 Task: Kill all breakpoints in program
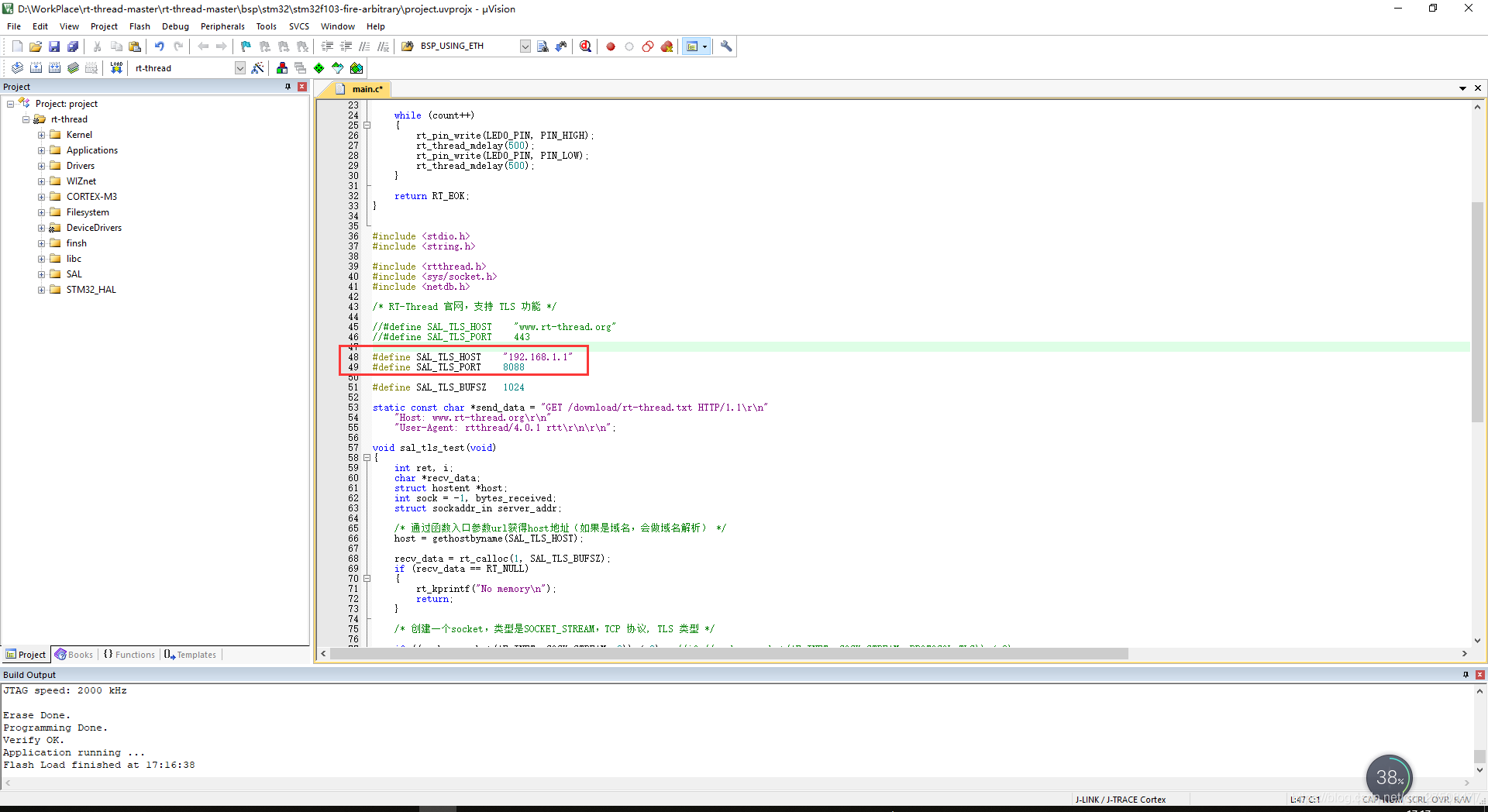point(666,46)
